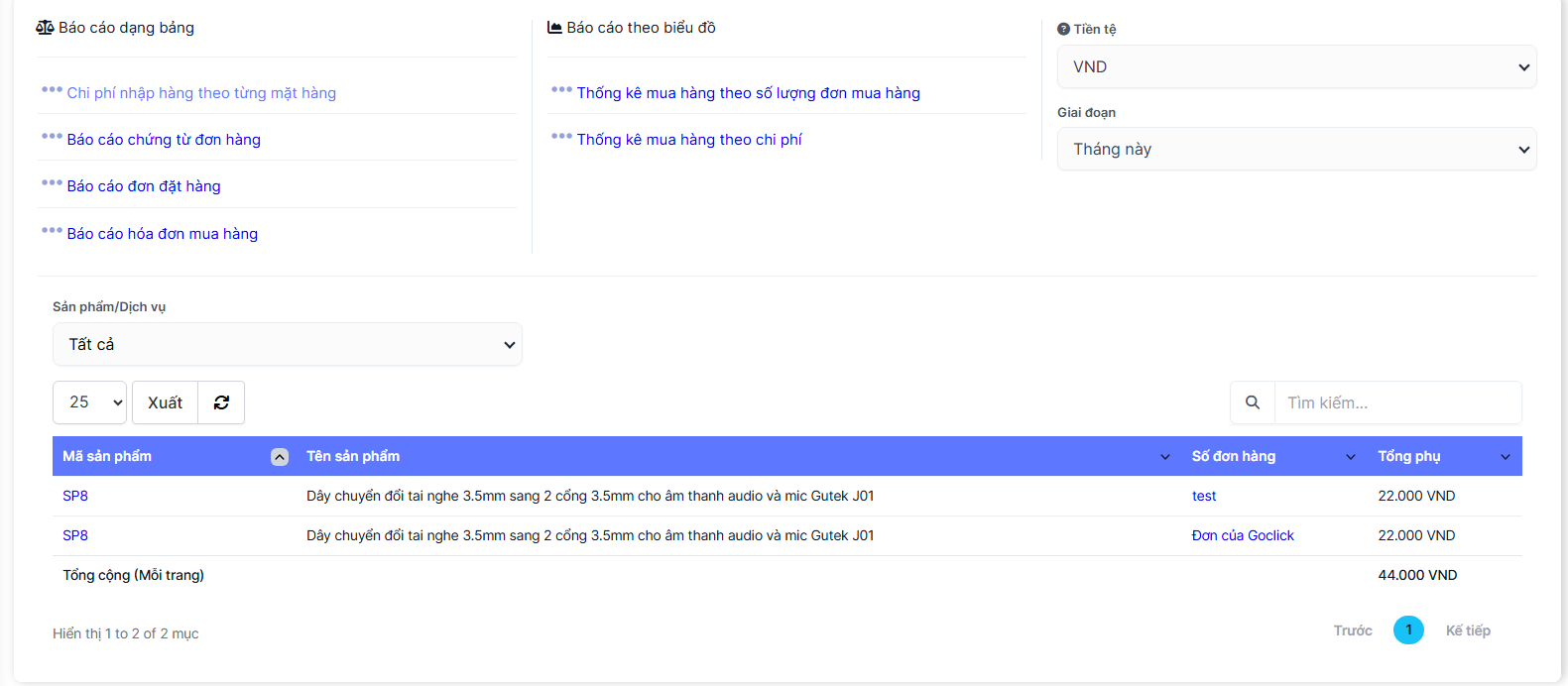The image size is (1568, 686).
Task: Go to page 1 in pagination
Action: 1407,630
